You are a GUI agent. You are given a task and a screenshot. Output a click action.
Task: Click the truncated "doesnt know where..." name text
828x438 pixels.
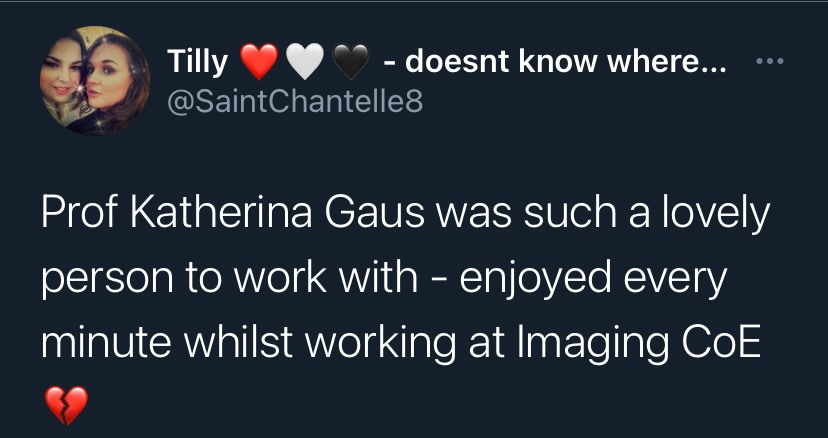click(566, 64)
